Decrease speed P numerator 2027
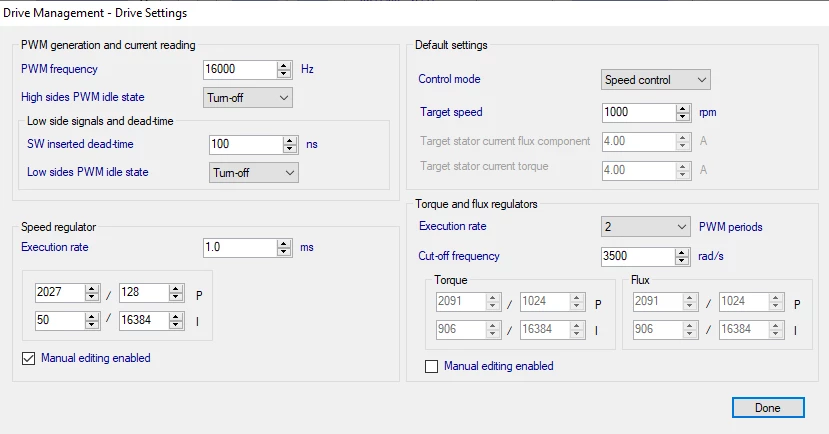This screenshot has width=829, height=434. point(92,297)
